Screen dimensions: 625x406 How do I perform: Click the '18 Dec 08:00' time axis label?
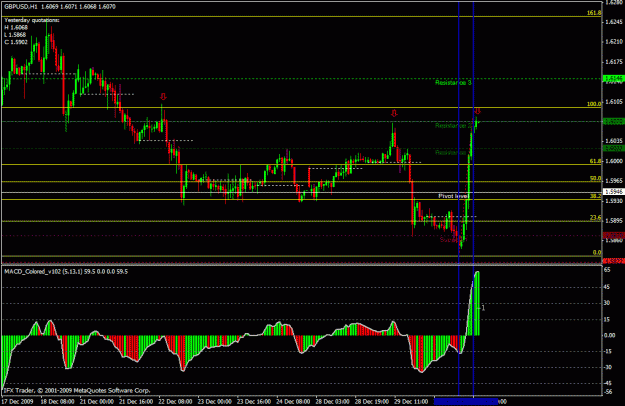click(57, 402)
